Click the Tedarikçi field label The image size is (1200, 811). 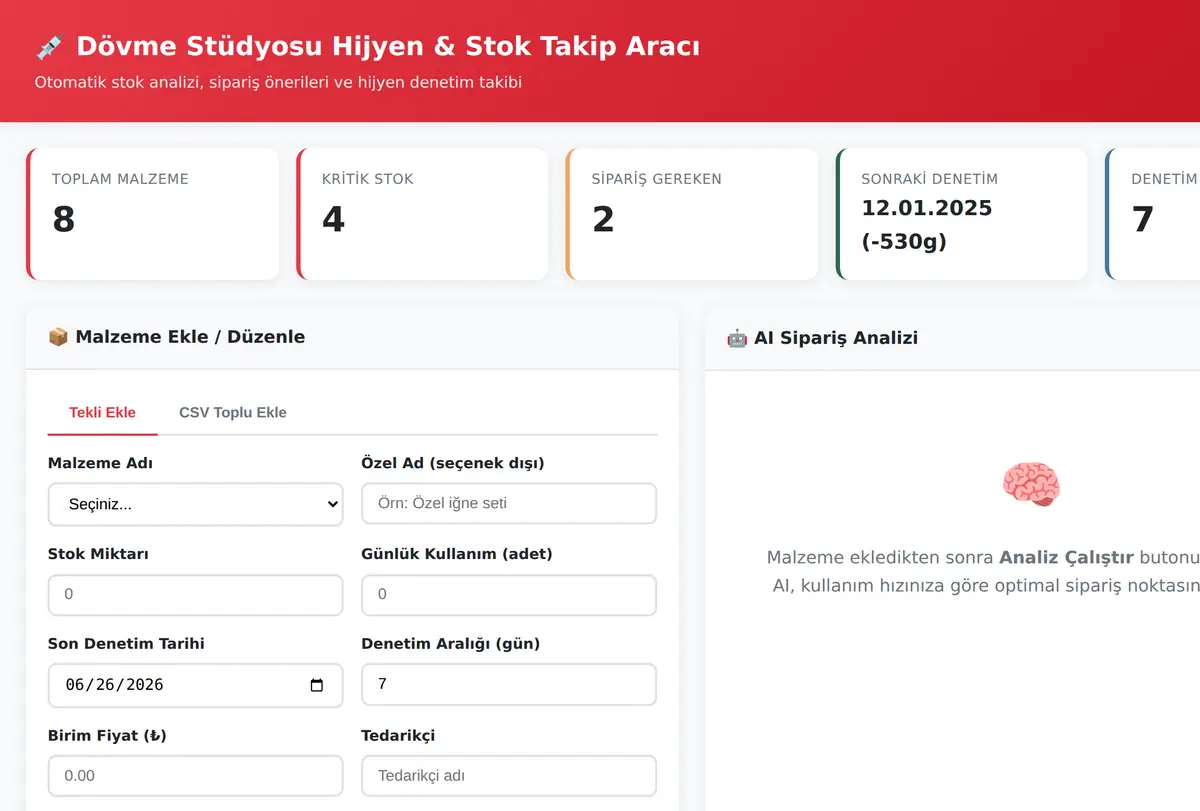point(398,735)
